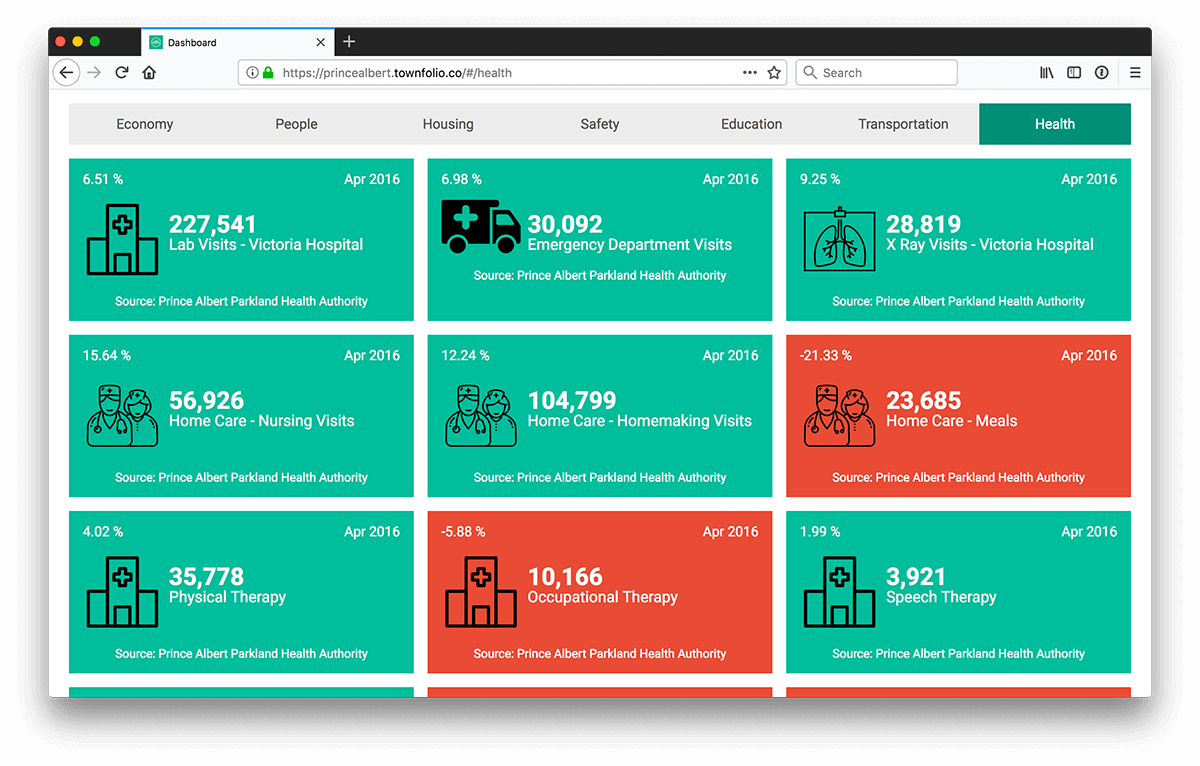Click the hospital icon on Lab Visits card
The height and width of the screenshot is (766, 1200).
(122, 239)
